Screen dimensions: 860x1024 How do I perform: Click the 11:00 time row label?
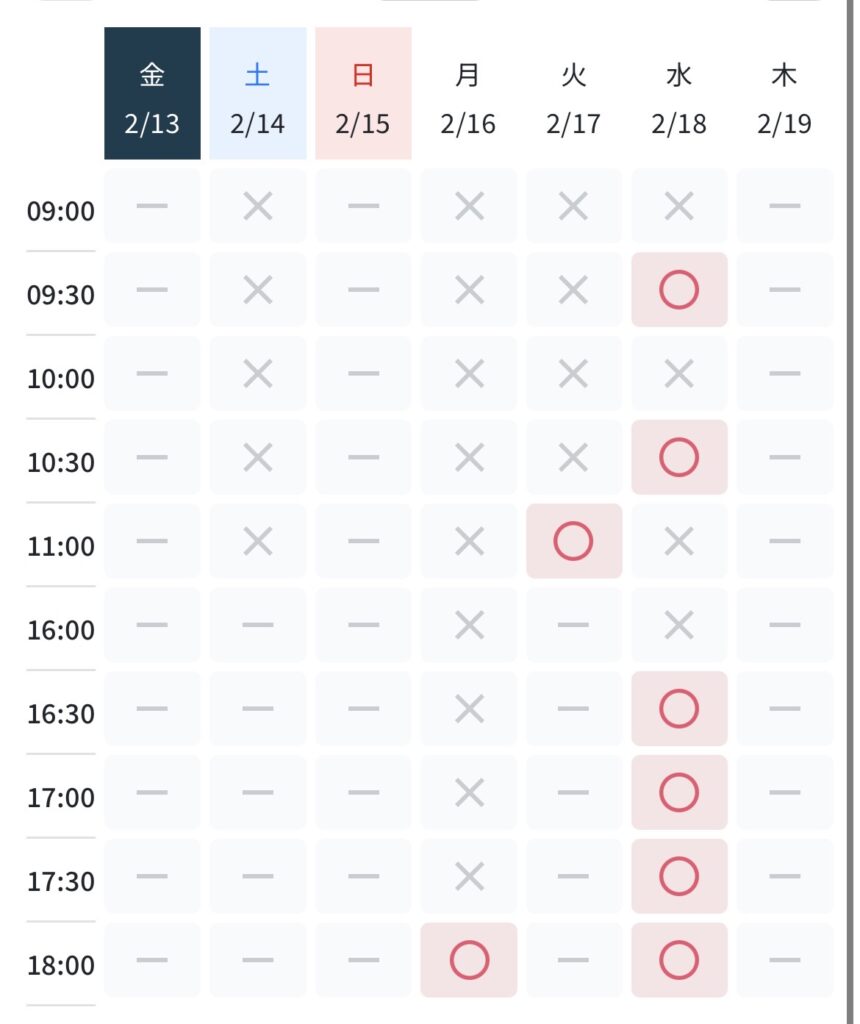[61, 547]
